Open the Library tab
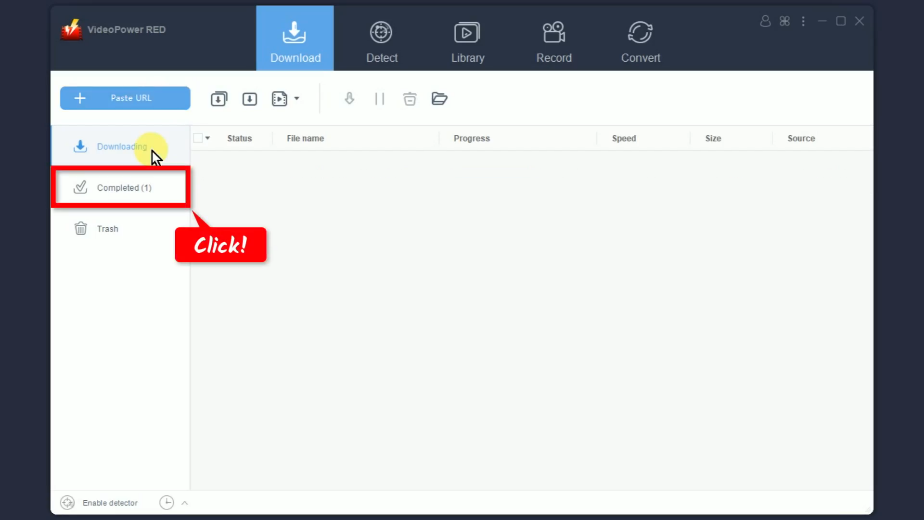The image size is (924, 520). (467, 42)
